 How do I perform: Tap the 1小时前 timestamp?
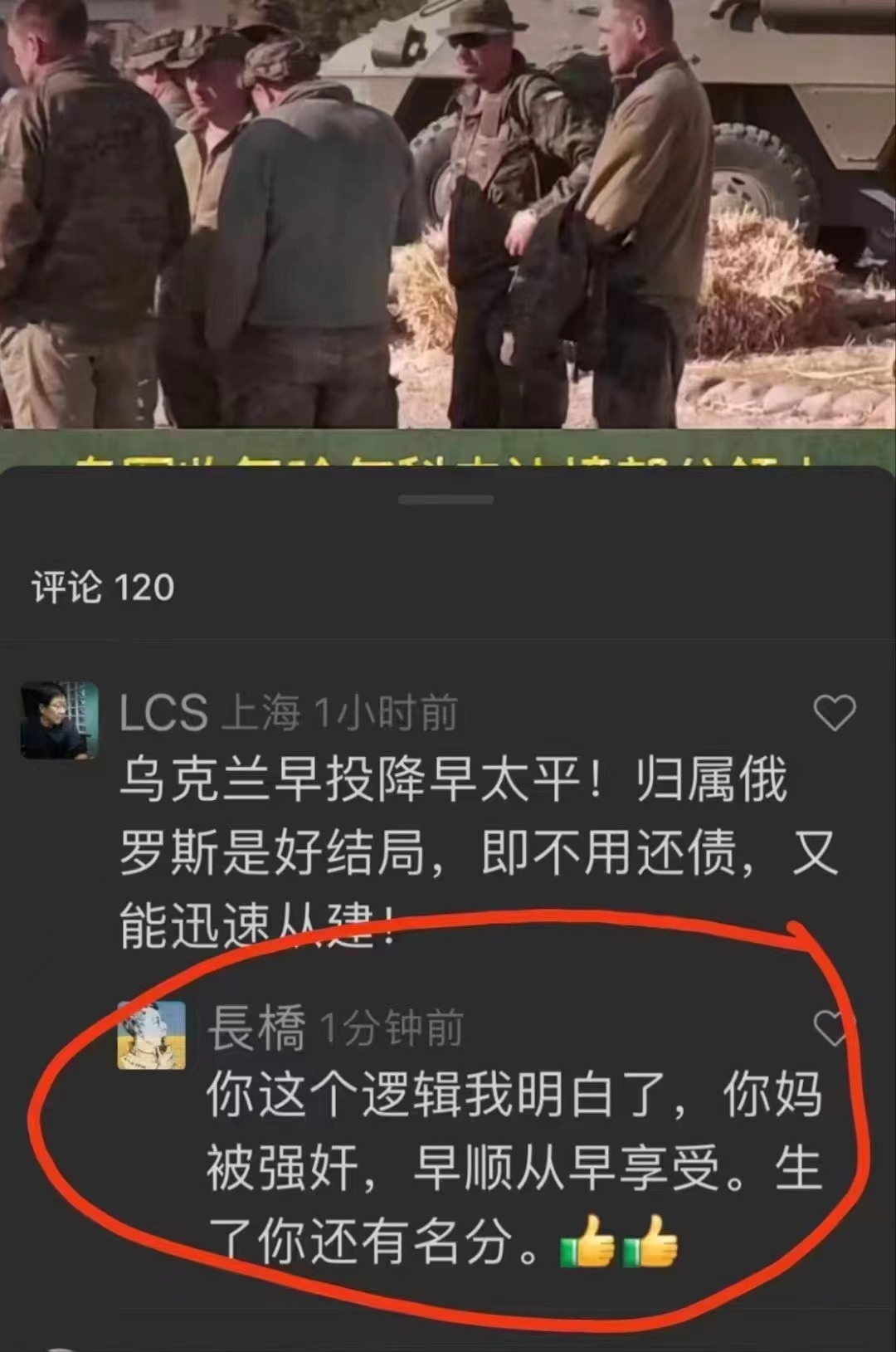tap(386, 713)
